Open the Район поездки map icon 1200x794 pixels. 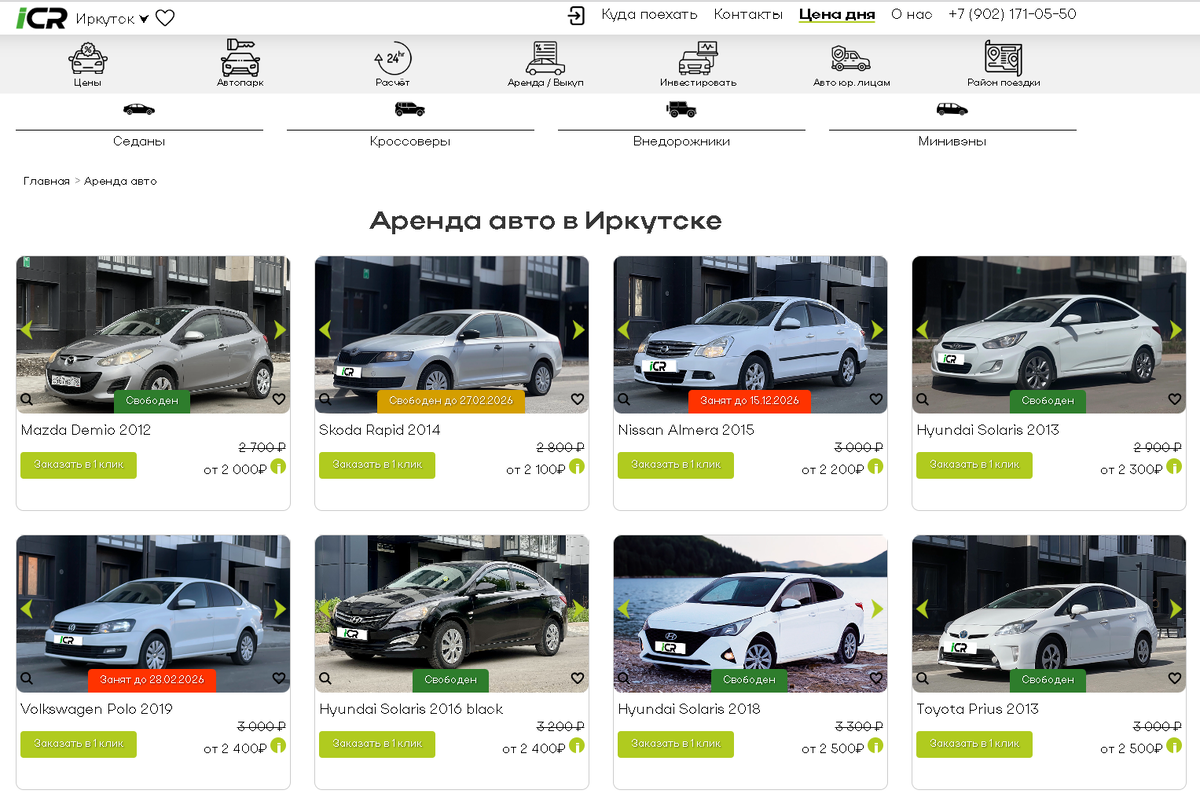[x=1003, y=58]
